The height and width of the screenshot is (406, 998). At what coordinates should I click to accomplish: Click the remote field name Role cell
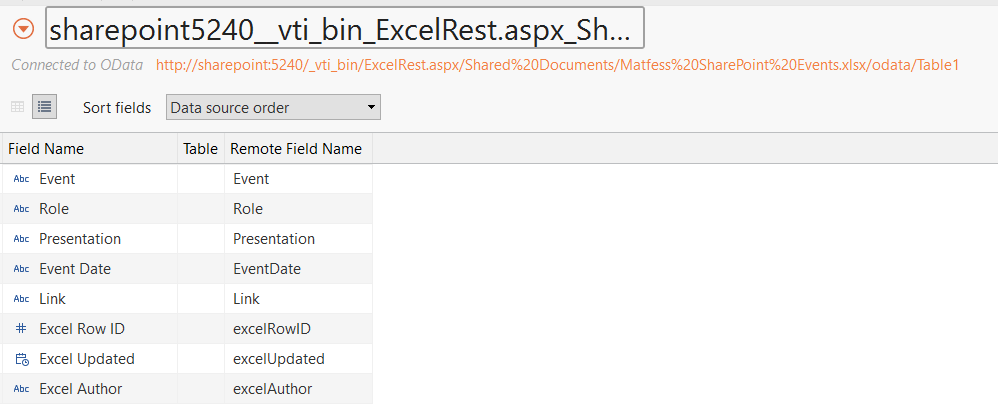(299, 209)
